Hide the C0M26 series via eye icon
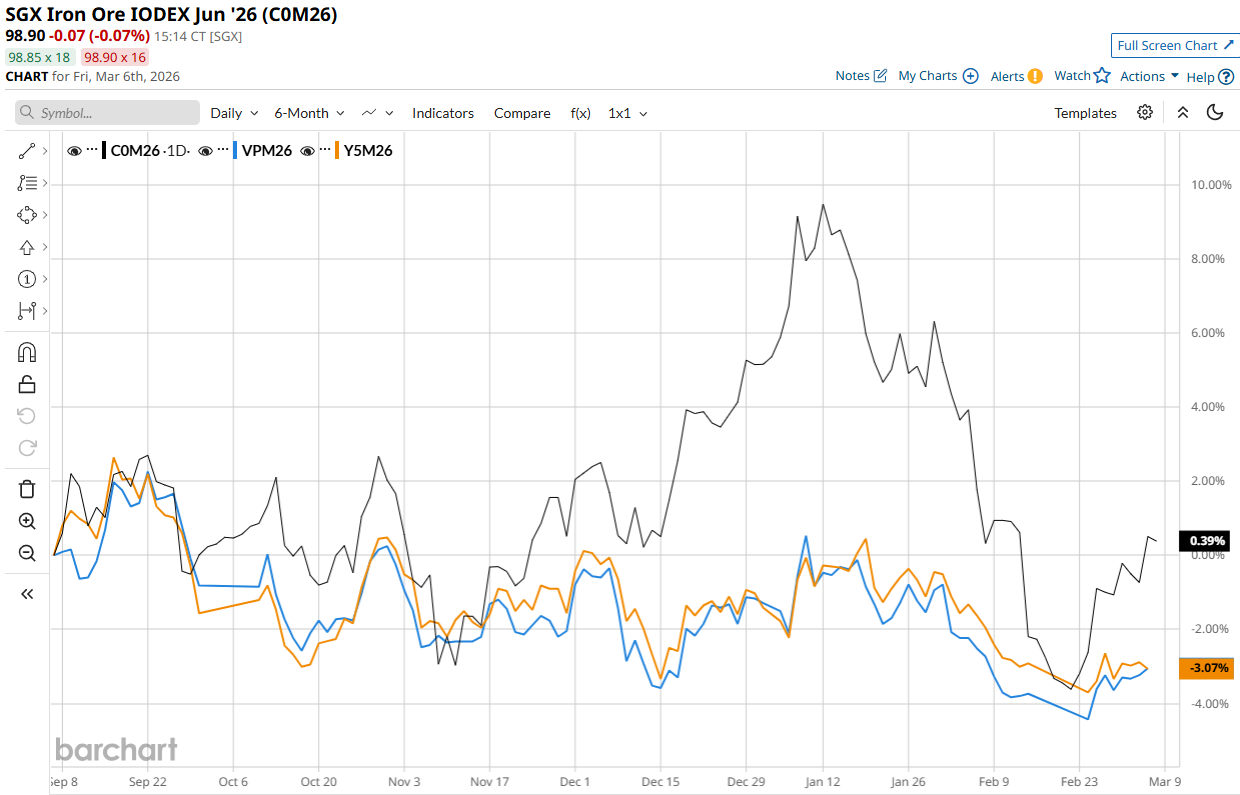 click(x=74, y=151)
